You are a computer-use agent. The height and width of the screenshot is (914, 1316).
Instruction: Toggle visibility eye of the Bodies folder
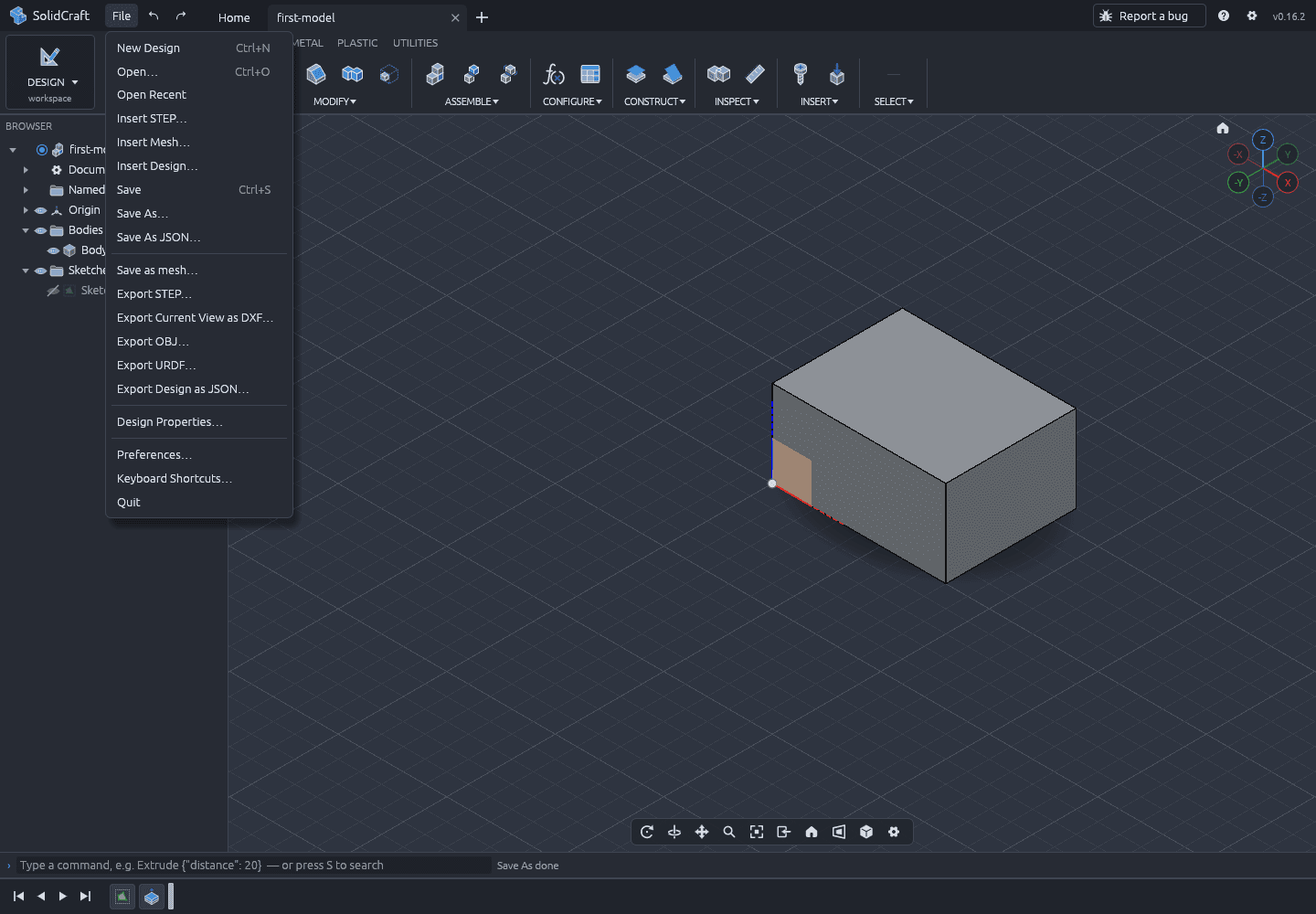point(40,230)
